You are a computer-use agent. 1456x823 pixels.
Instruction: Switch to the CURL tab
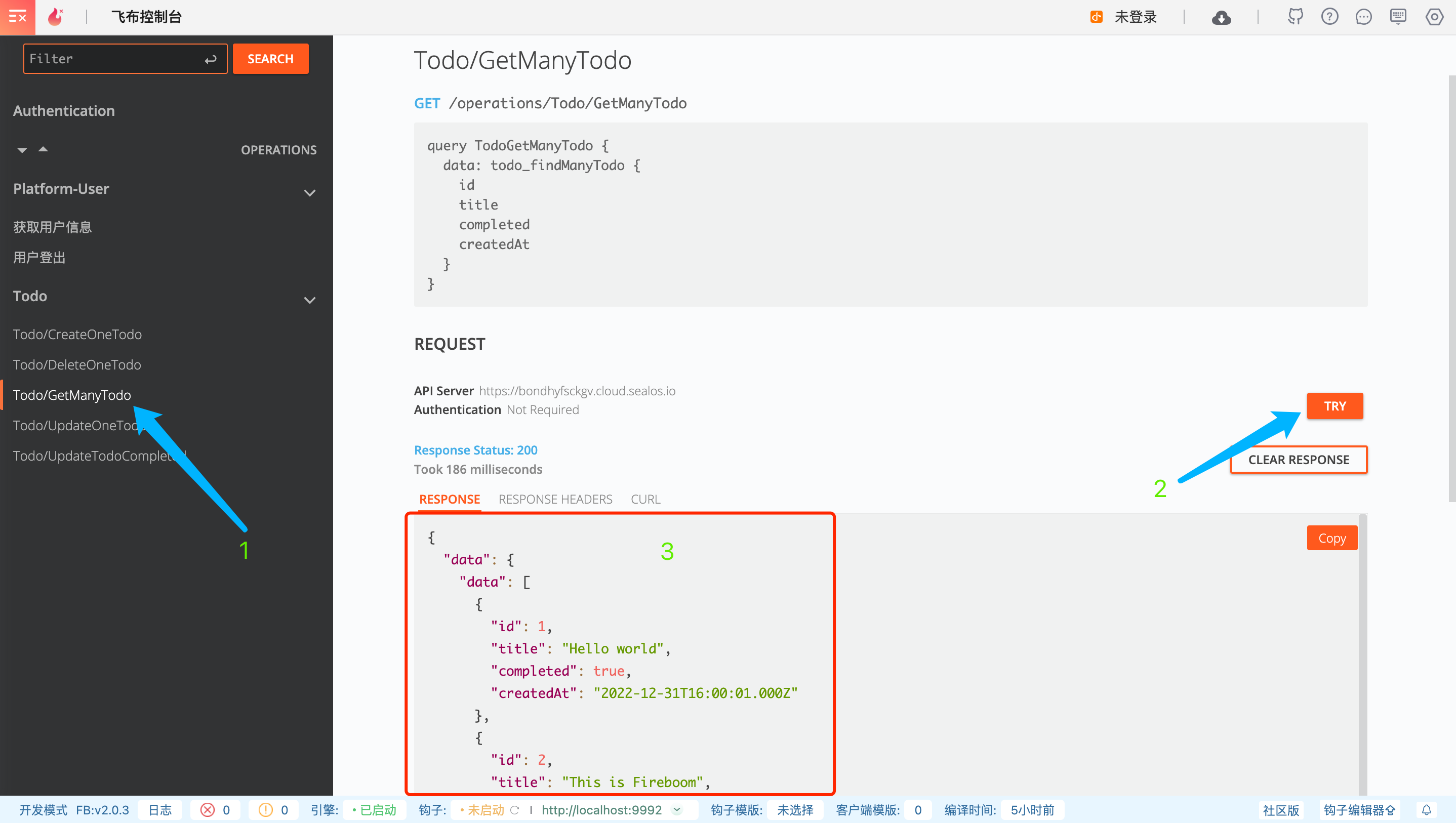coord(645,499)
